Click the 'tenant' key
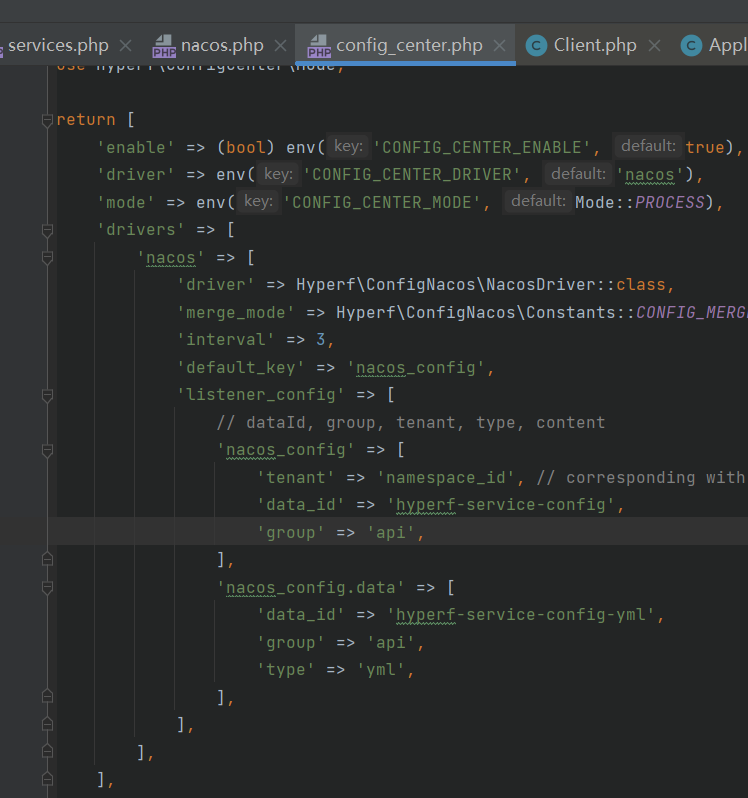Image resolution: width=748 pixels, height=798 pixels. [296, 477]
